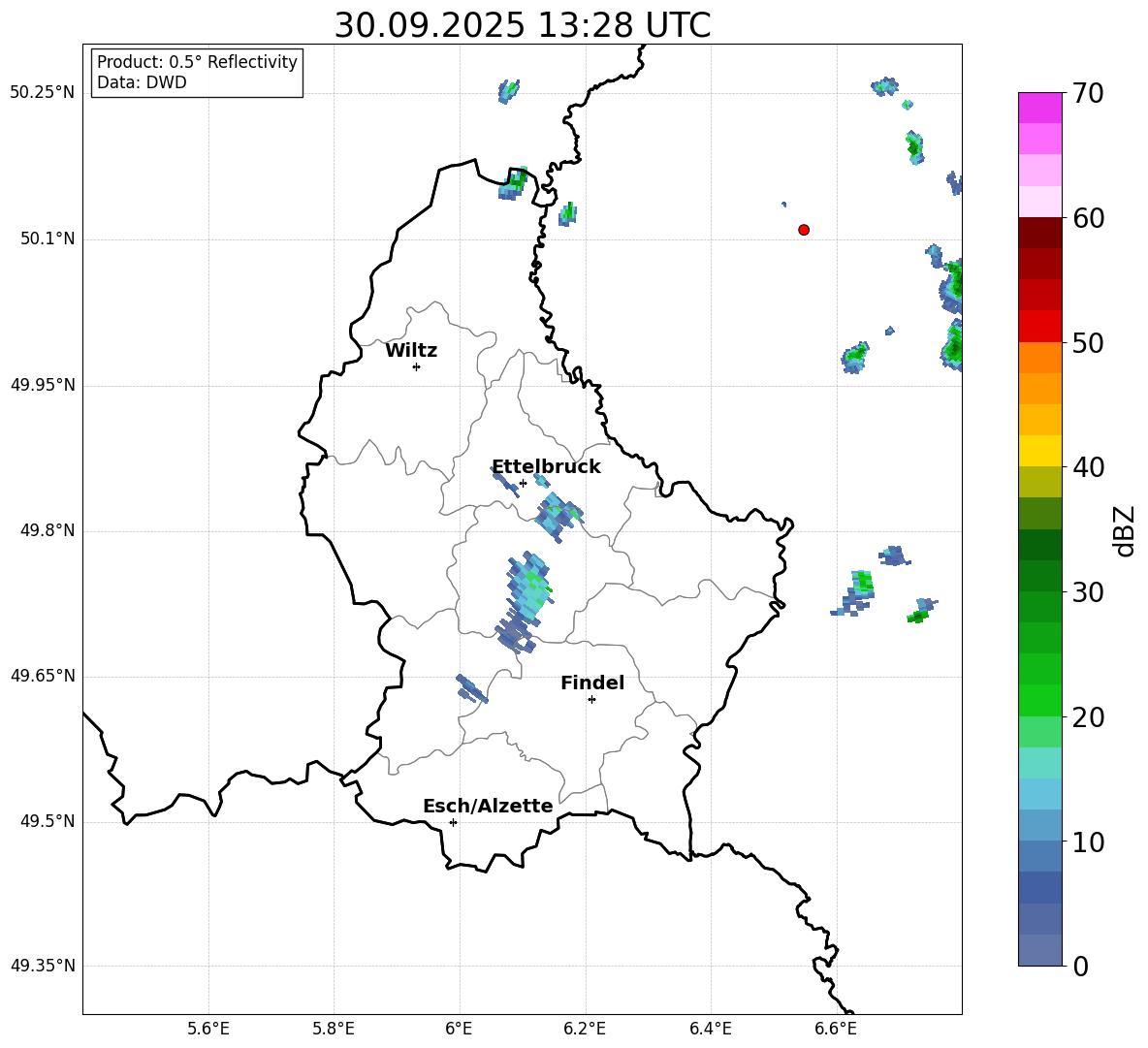
Task: Click the 49.8°N latitude label
Action: 48,530
